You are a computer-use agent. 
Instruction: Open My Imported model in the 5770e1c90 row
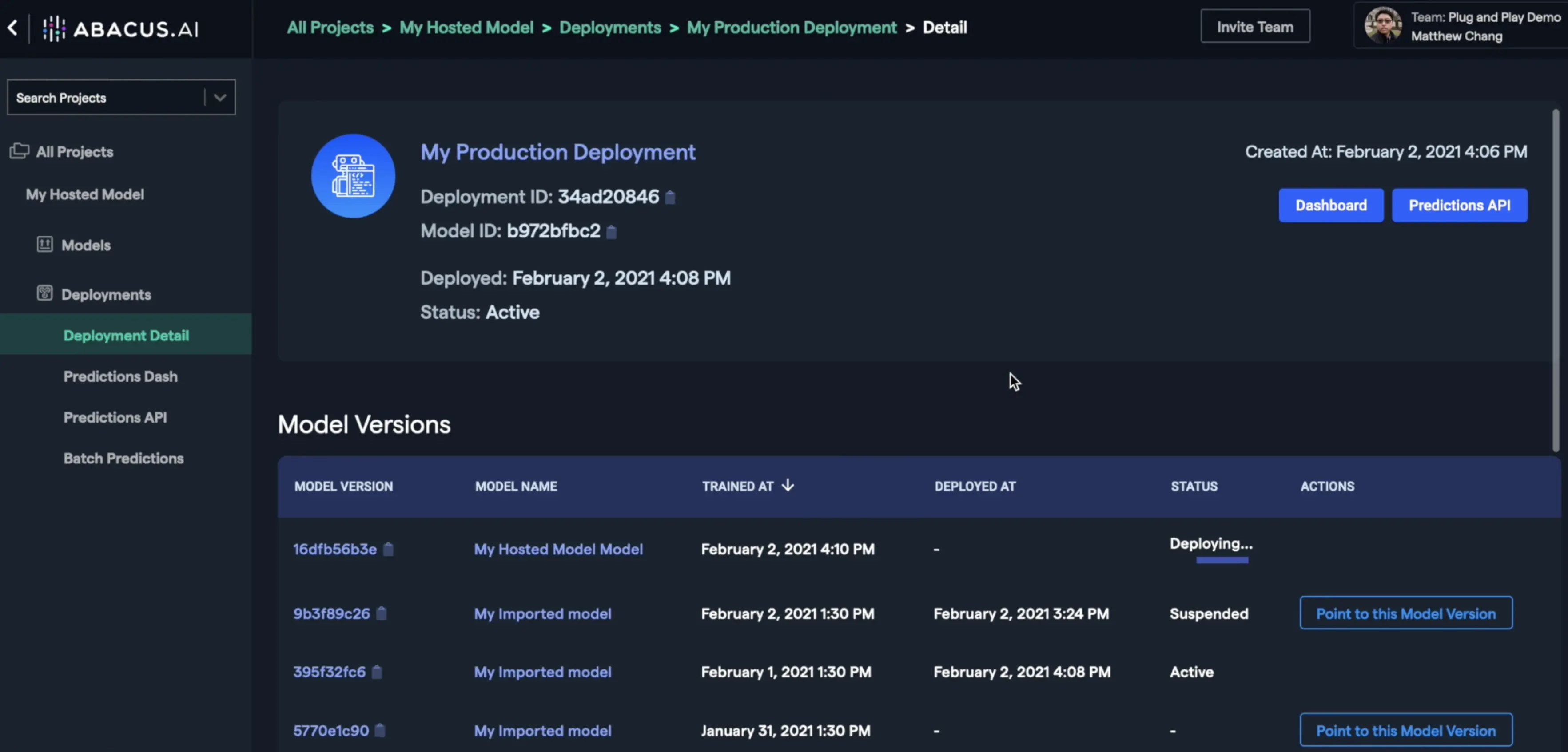542,730
